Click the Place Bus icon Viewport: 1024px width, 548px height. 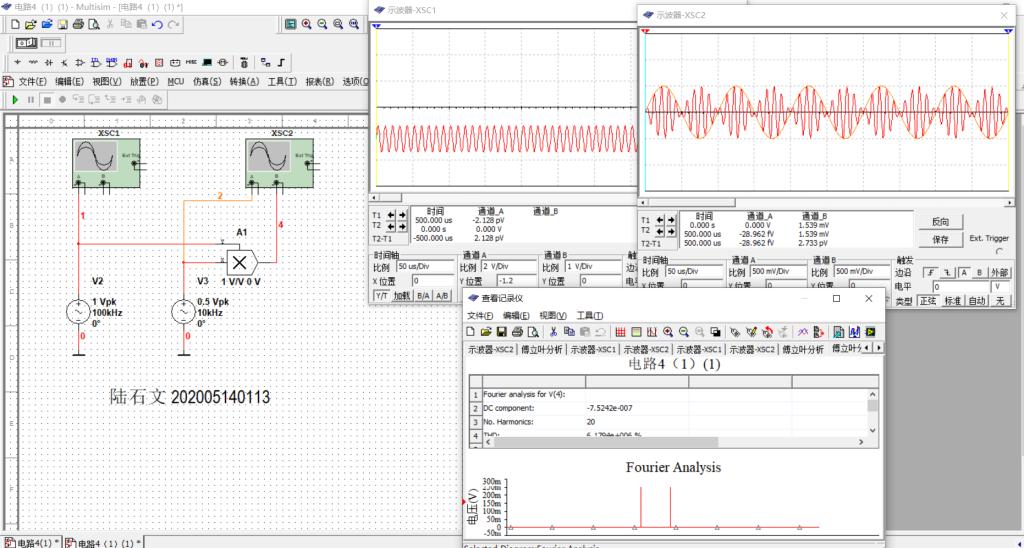281,63
